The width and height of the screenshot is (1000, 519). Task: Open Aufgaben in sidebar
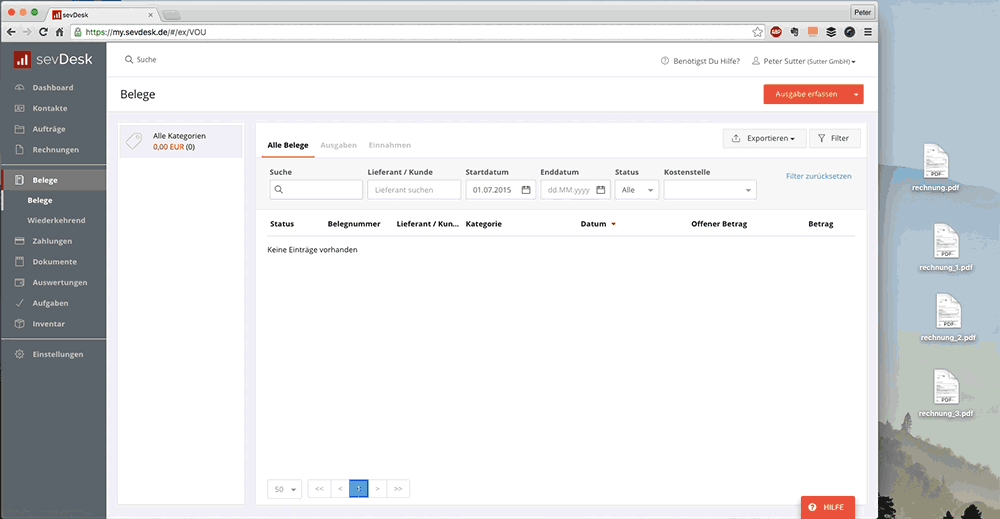(50, 303)
